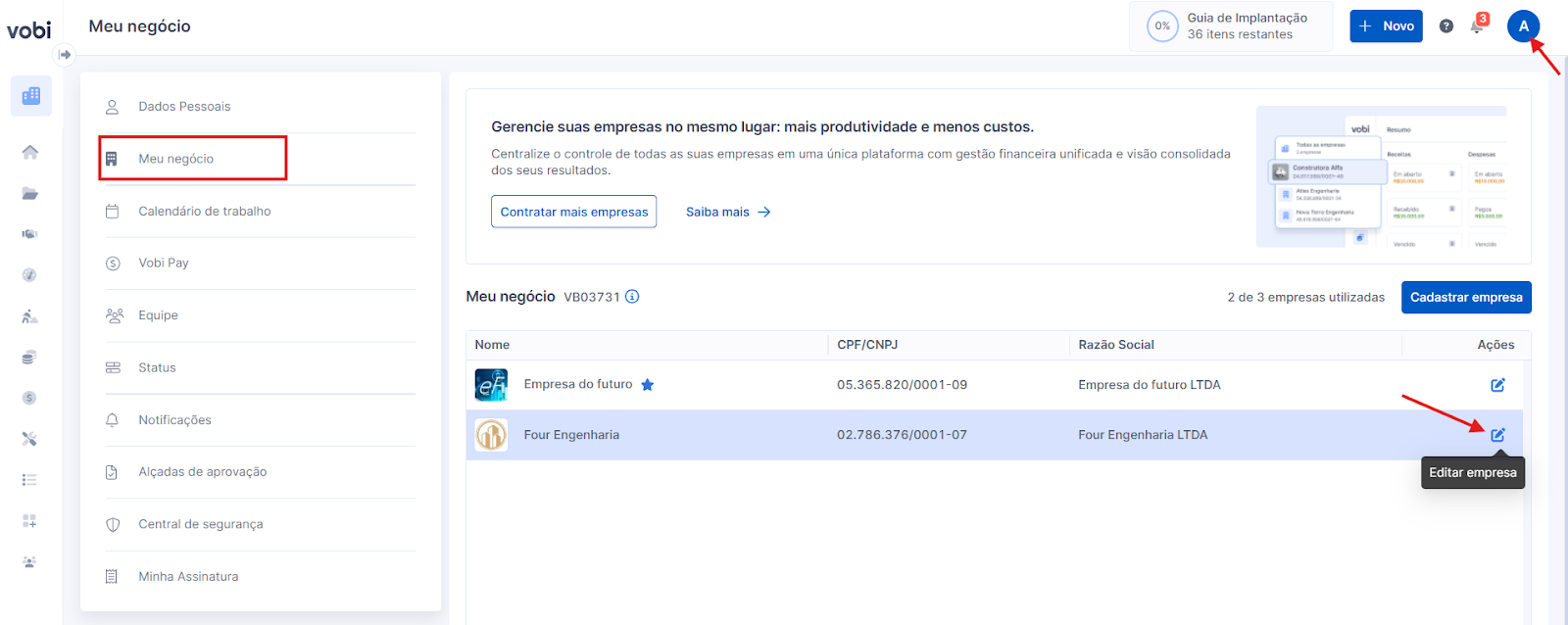Open Central de segurança
This screenshot has width=1568, height=625.
tap(260, 524)
